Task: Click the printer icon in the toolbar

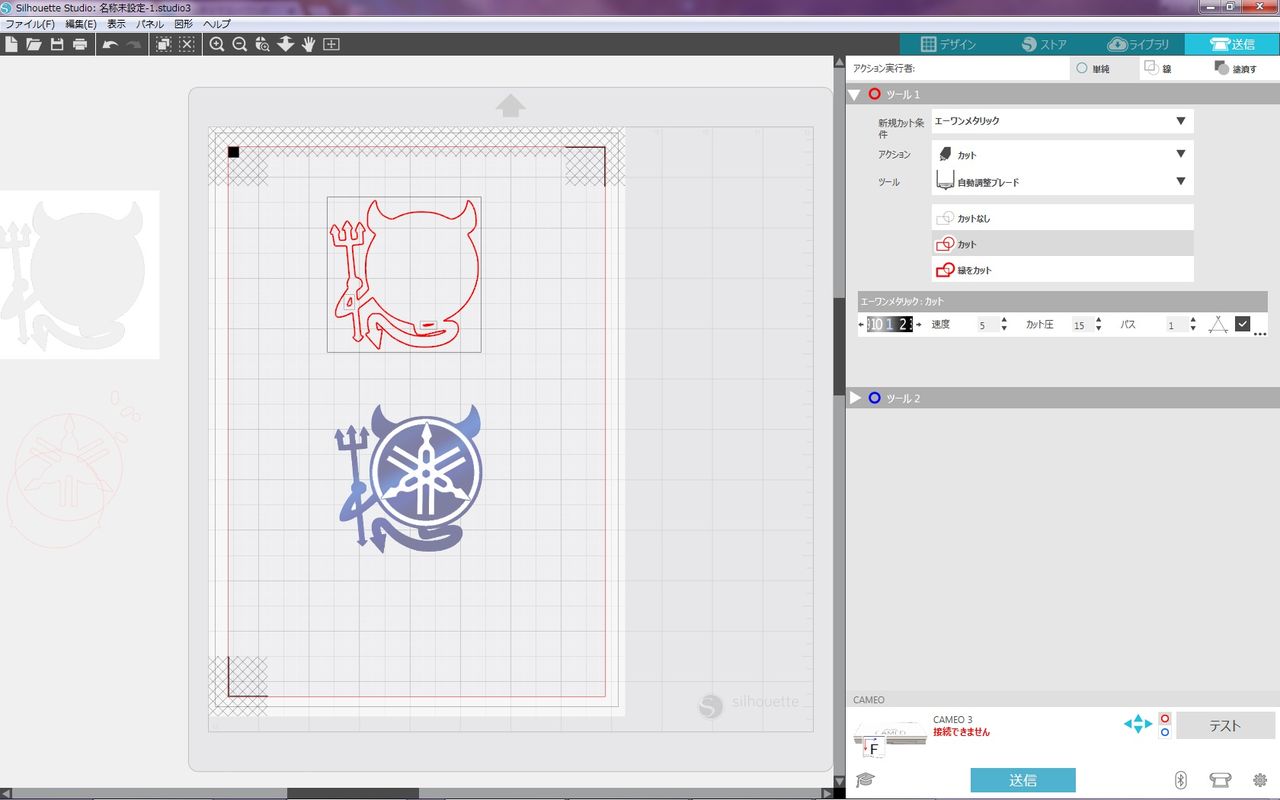Action: click(80, 44)
